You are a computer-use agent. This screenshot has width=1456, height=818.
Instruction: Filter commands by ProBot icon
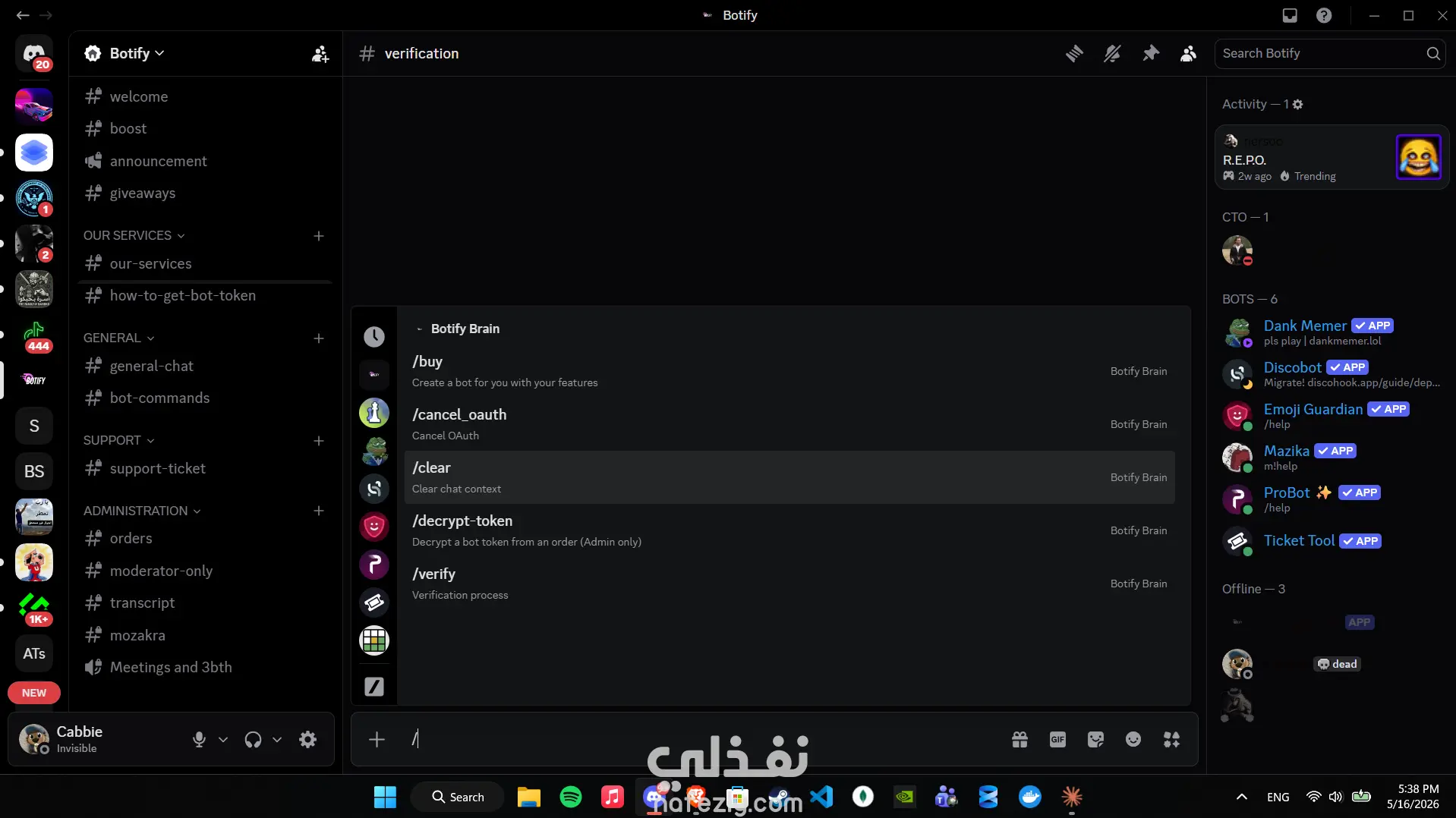click(374, 565)
